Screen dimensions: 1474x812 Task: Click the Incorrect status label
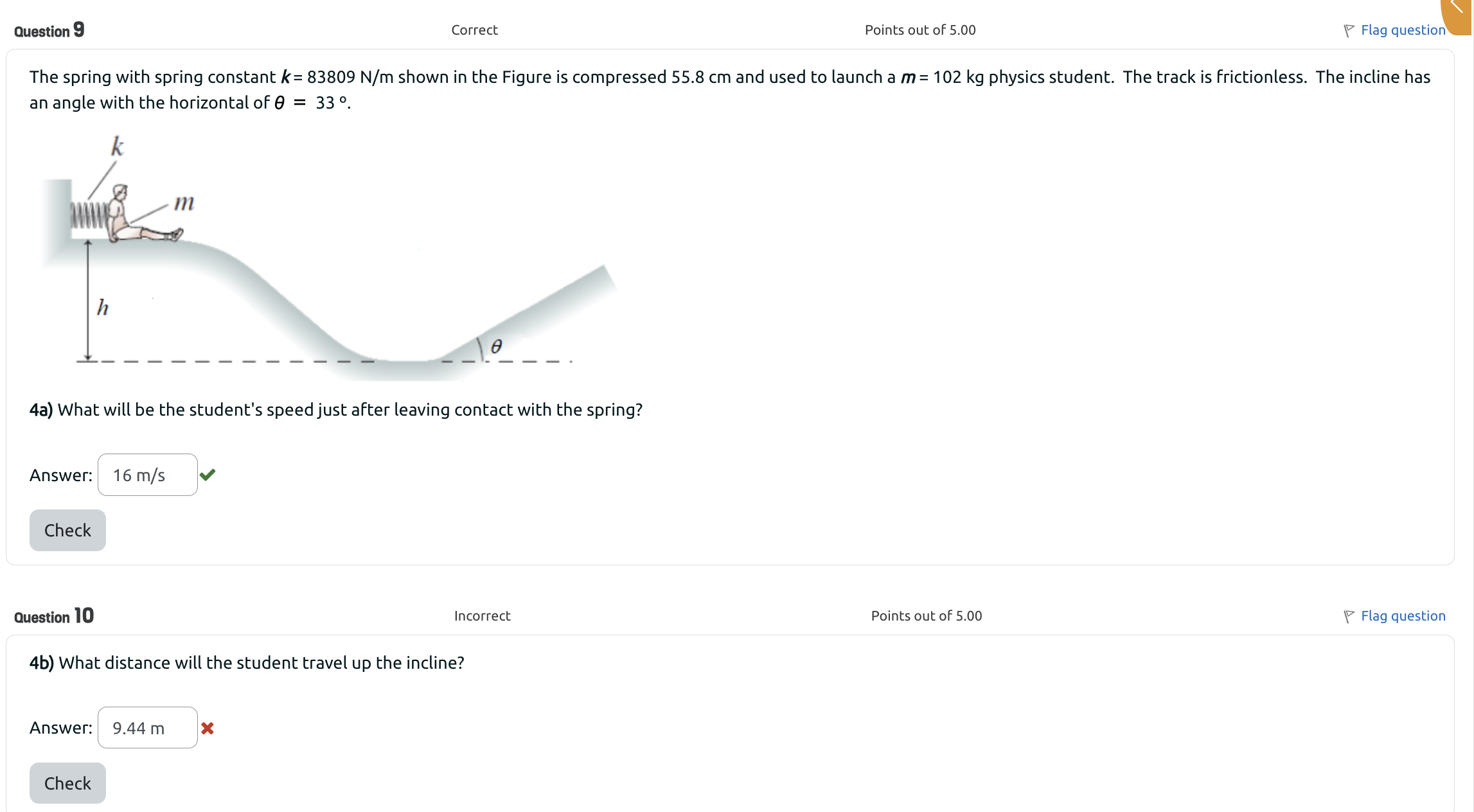[x=482, y=615]
